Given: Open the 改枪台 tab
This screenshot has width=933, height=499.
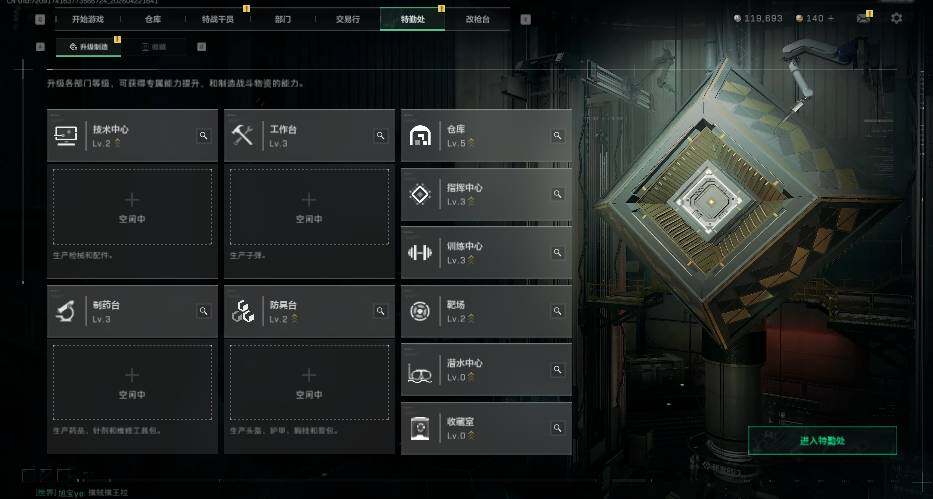Looking at the screenshot, I should coord(477,19).
